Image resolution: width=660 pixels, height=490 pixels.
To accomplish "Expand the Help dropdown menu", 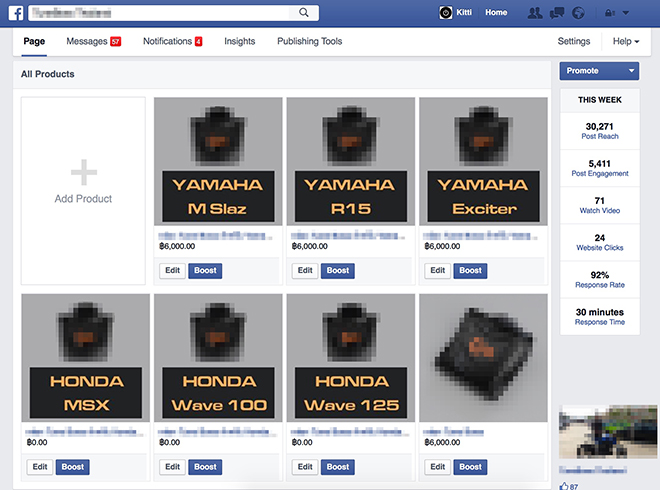I will coord(626,41).
